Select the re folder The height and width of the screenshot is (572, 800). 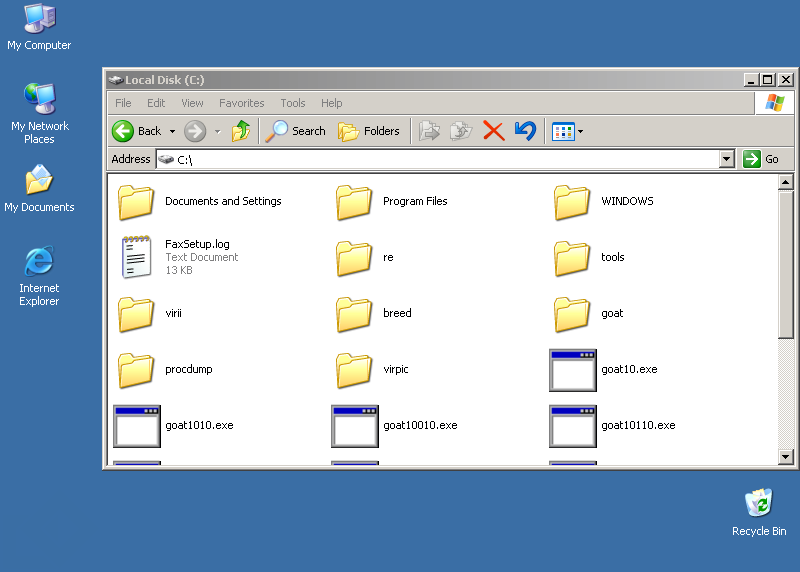pyautogui.click(x=365, y=258)
